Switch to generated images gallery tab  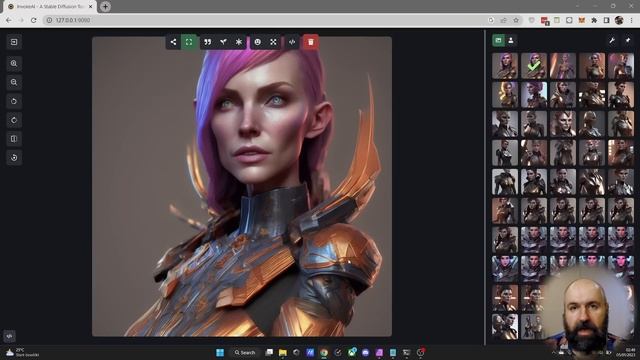pos(498,40)
